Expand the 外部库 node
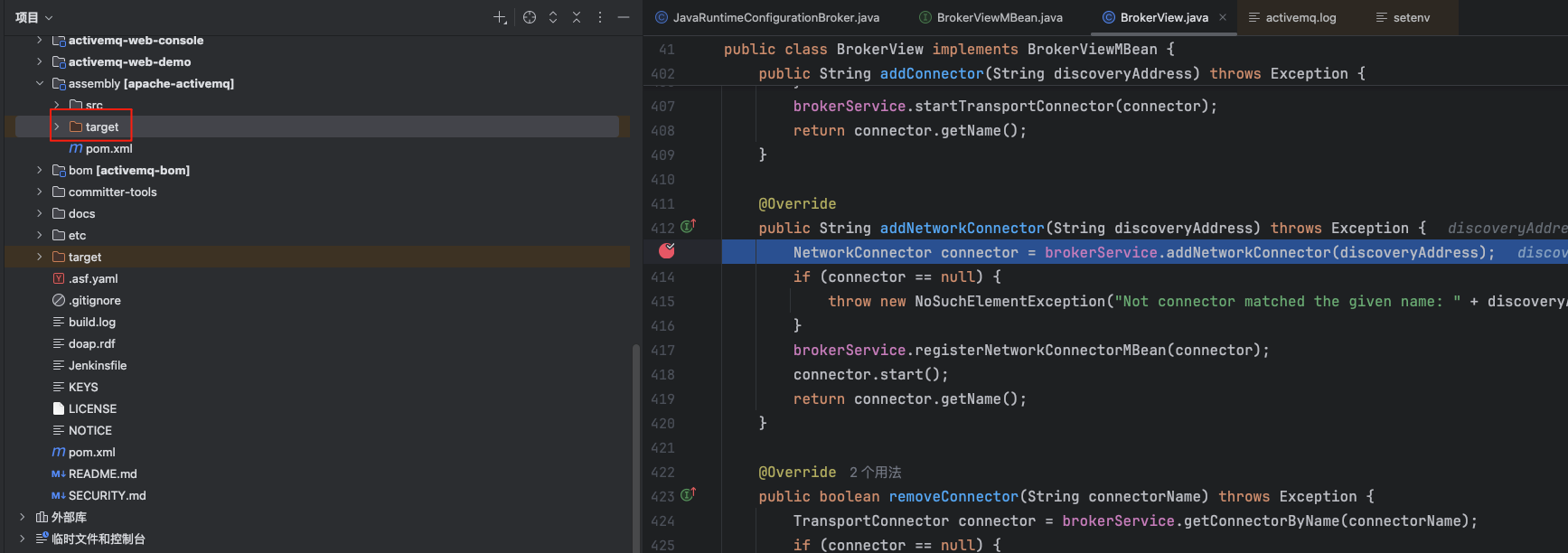 click(x=23, y=517)
